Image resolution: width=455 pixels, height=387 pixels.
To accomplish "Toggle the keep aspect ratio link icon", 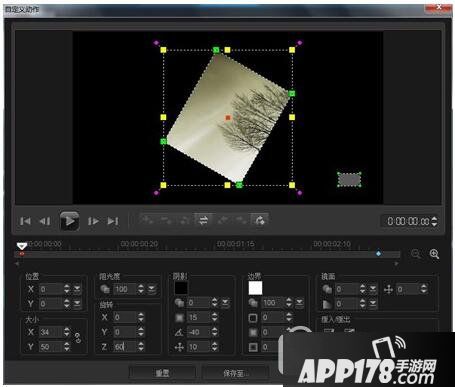I will point(78,338).
